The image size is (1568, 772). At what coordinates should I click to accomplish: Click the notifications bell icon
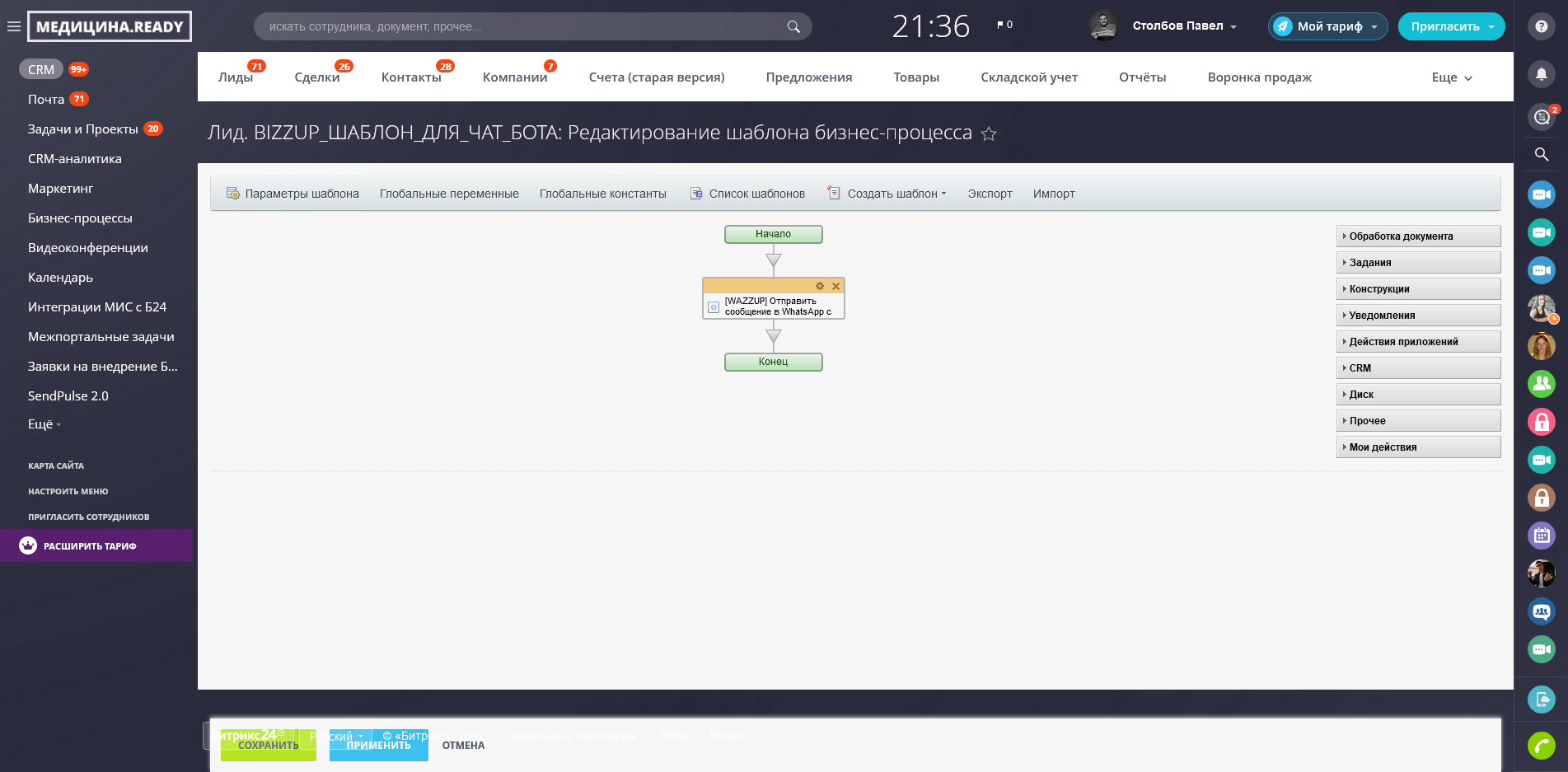(x=1541, y=74)
